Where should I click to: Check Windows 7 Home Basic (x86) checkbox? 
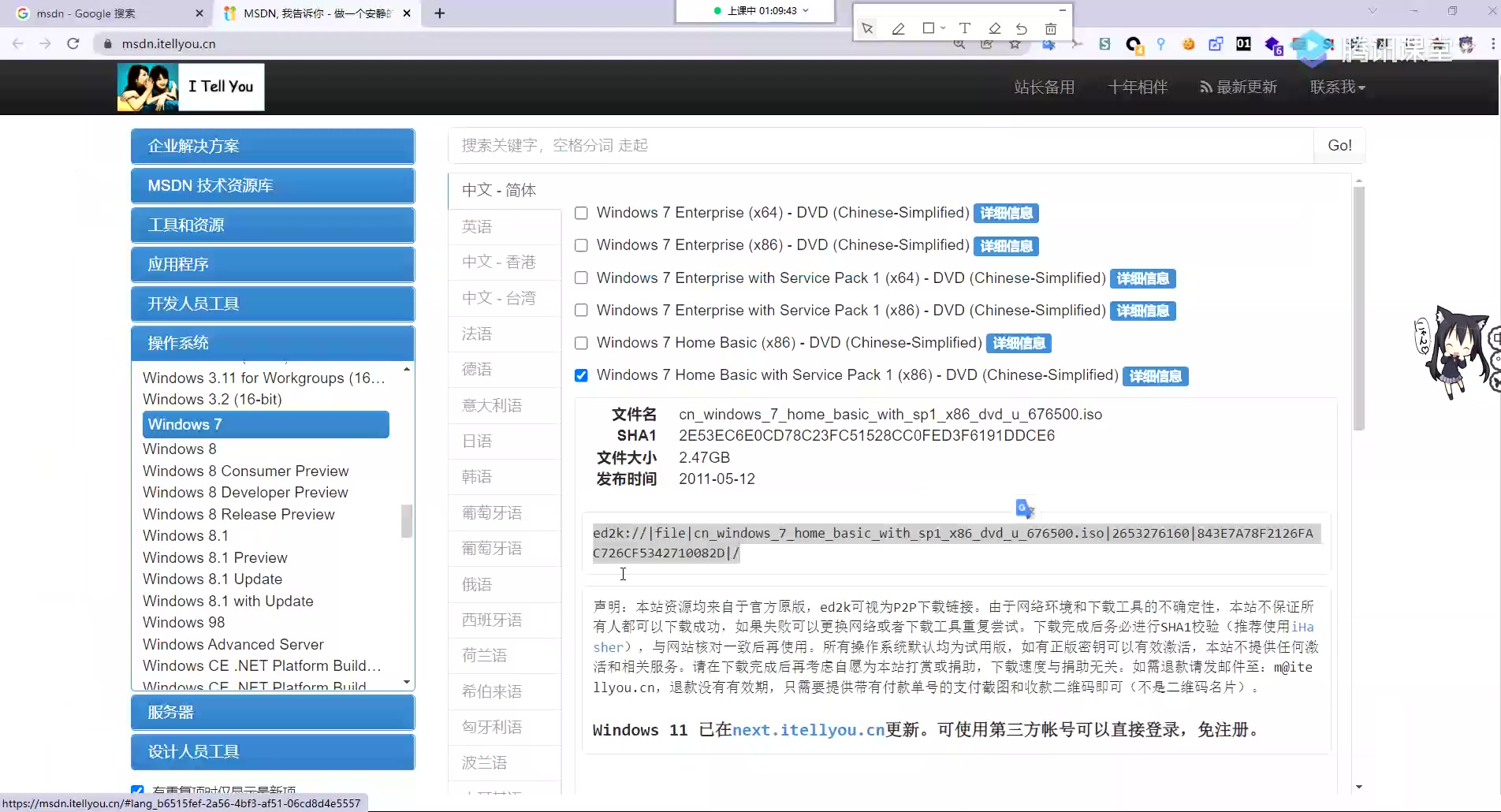coord(582,344)
